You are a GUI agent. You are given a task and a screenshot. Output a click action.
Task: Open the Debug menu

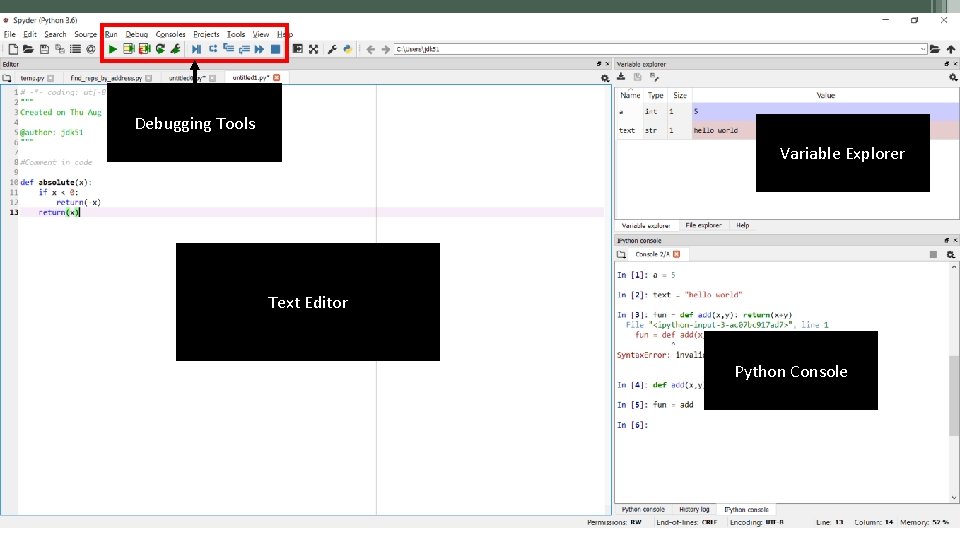(x=137, y=34)
